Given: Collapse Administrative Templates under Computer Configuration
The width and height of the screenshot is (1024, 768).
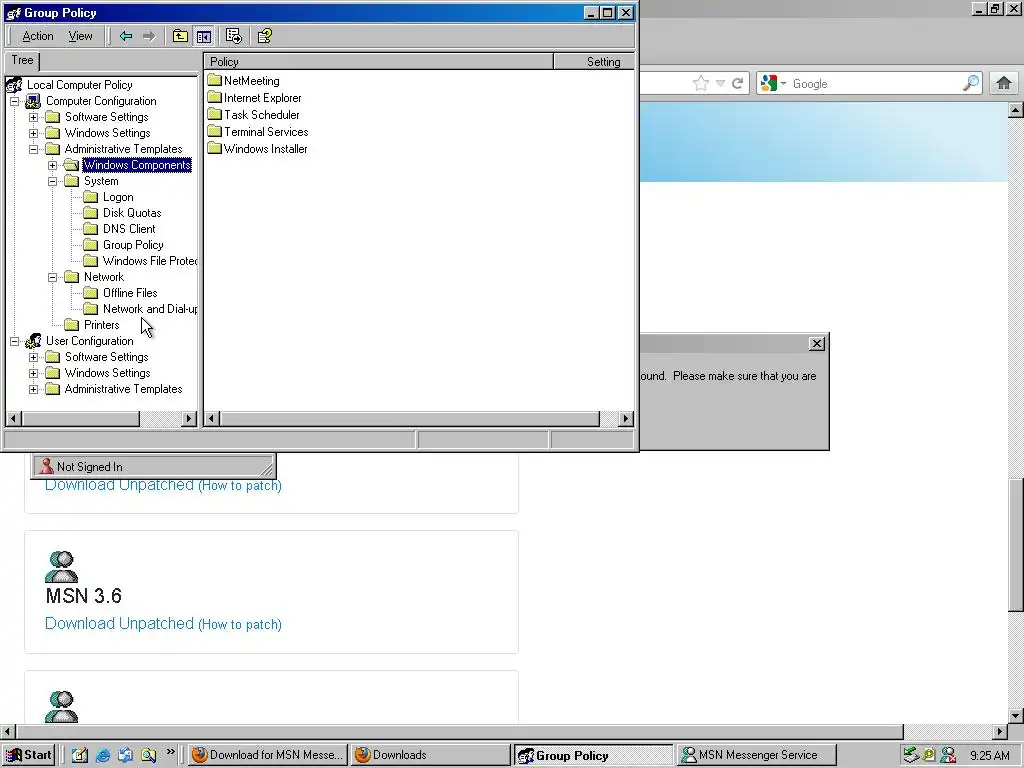Looking at the screenshot, I should click(33, 149).
